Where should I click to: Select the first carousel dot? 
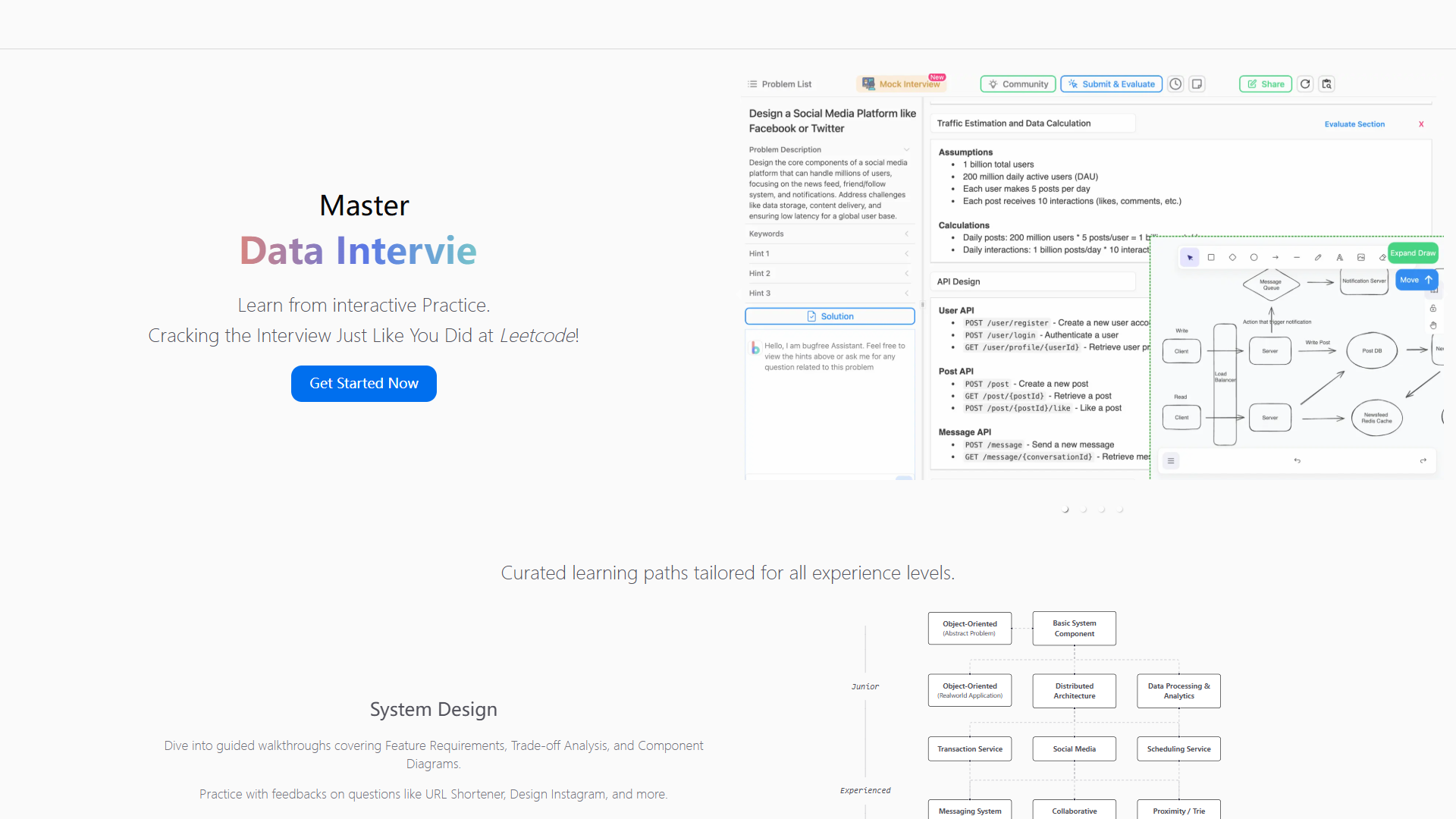coord(1065,510)
